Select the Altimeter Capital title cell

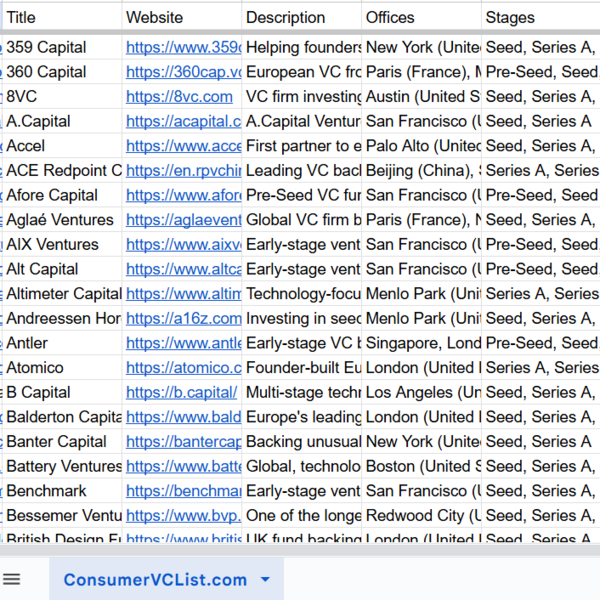click(62, 294)
